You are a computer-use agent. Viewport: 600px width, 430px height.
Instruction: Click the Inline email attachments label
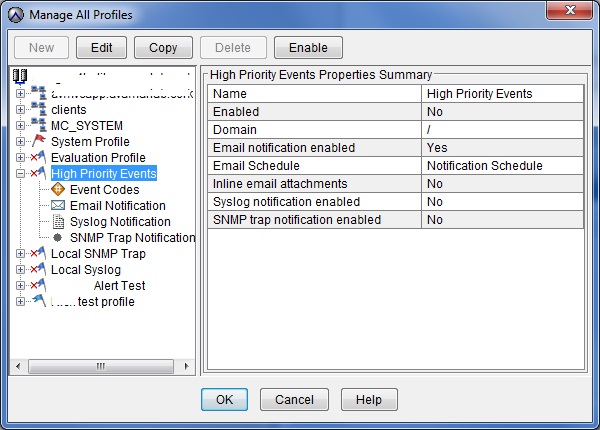tap(280, 184)
